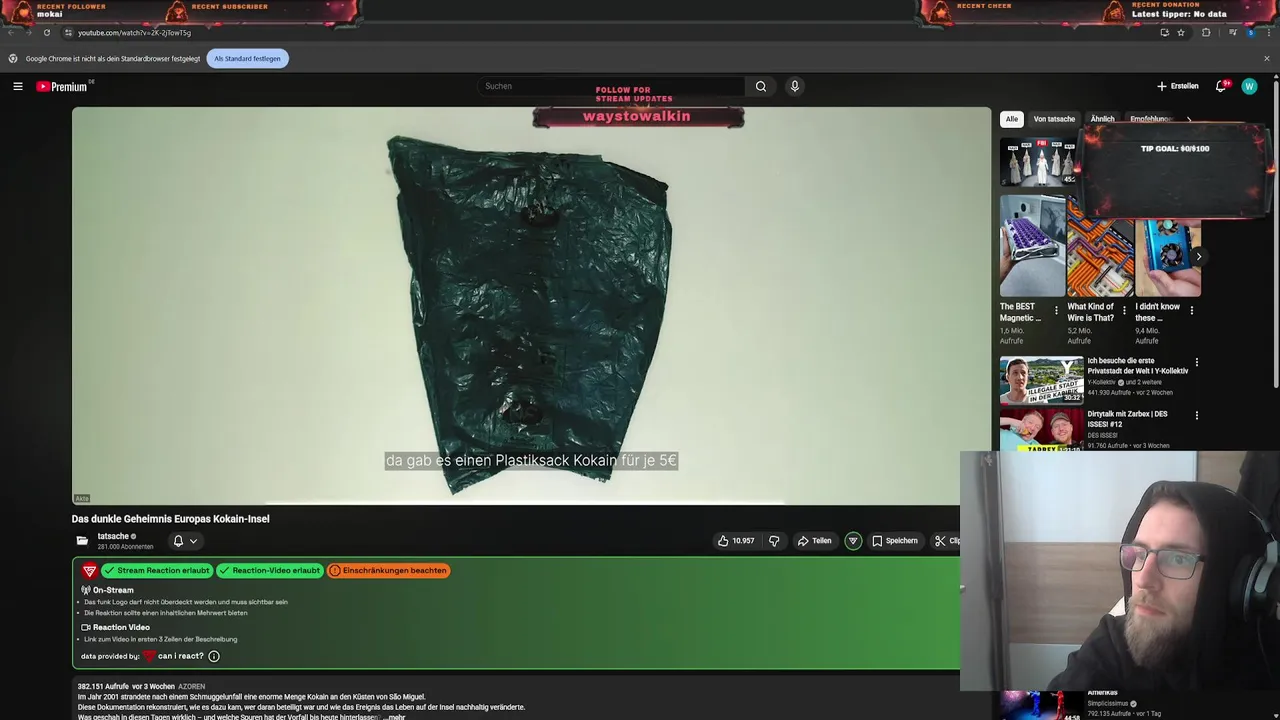Open options for I didn't know short
The image size is (1280, 720).
coord(1191,311)
